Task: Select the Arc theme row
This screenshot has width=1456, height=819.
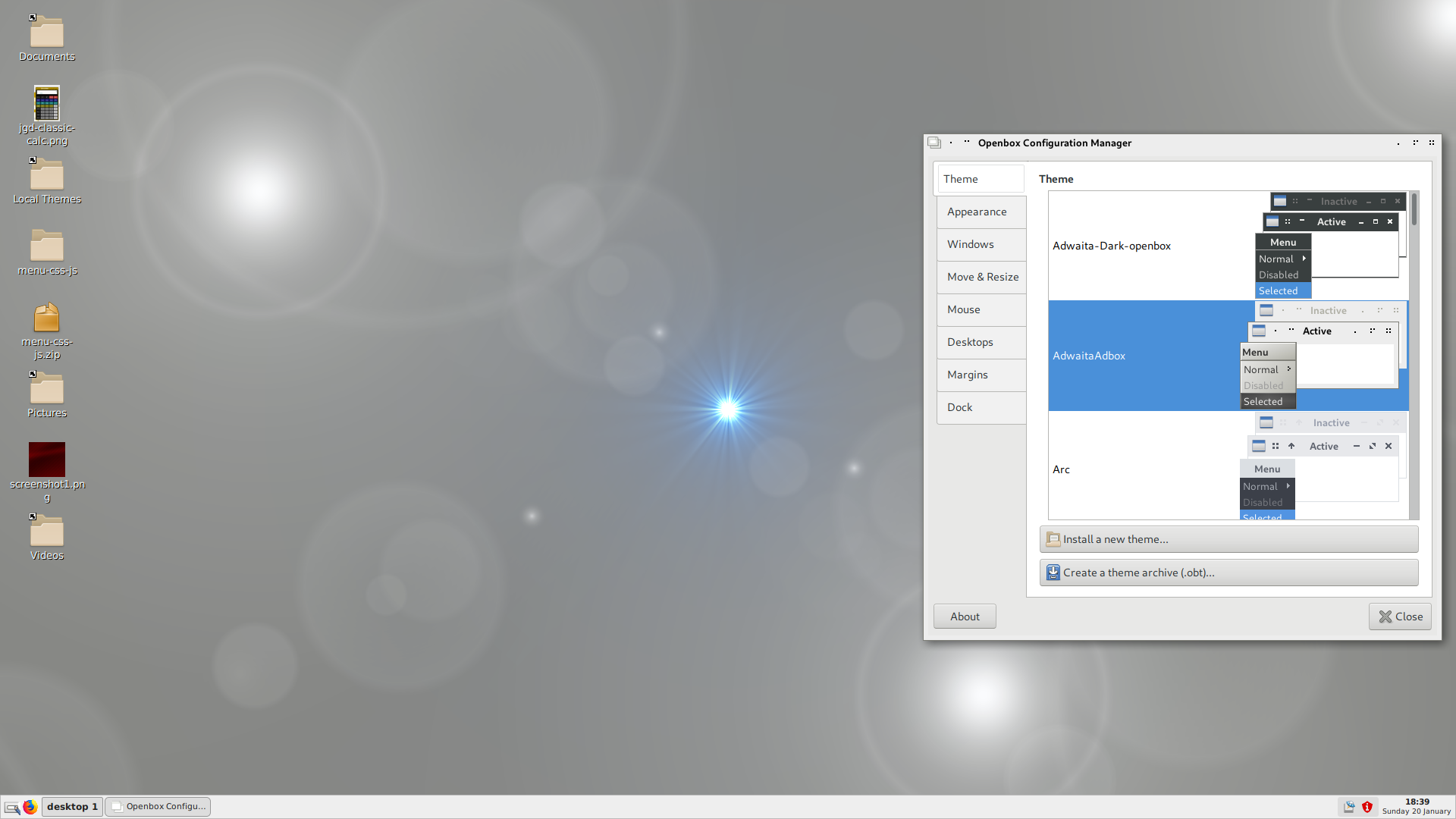Action: 1228,466
